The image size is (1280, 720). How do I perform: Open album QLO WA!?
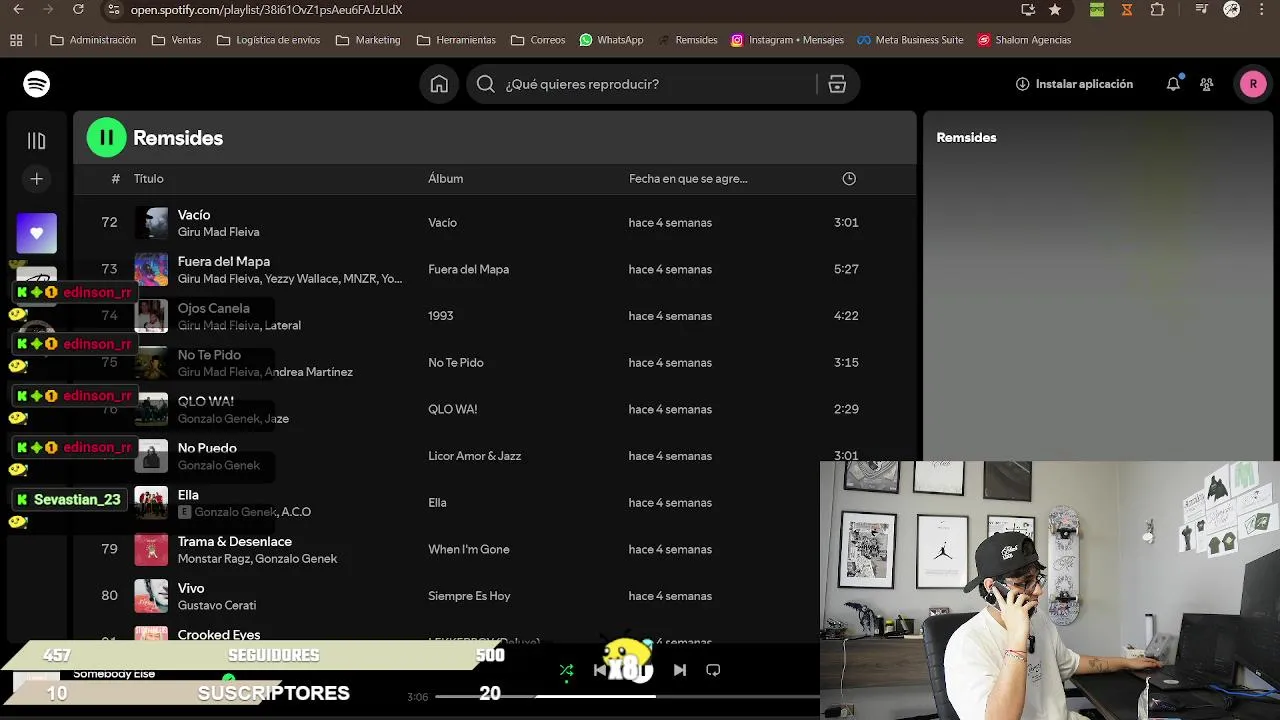(452, 409)
